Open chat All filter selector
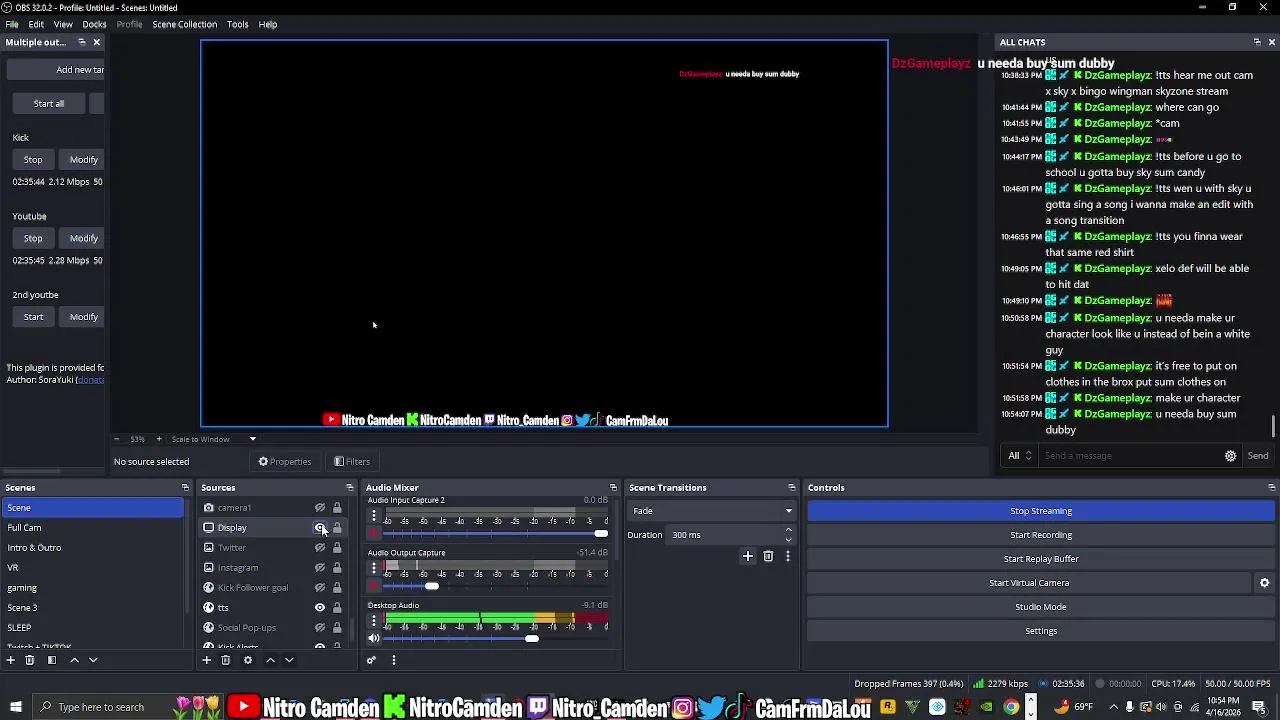The height and width of the screenshot is (720, 1280). tap(1020, 456)
